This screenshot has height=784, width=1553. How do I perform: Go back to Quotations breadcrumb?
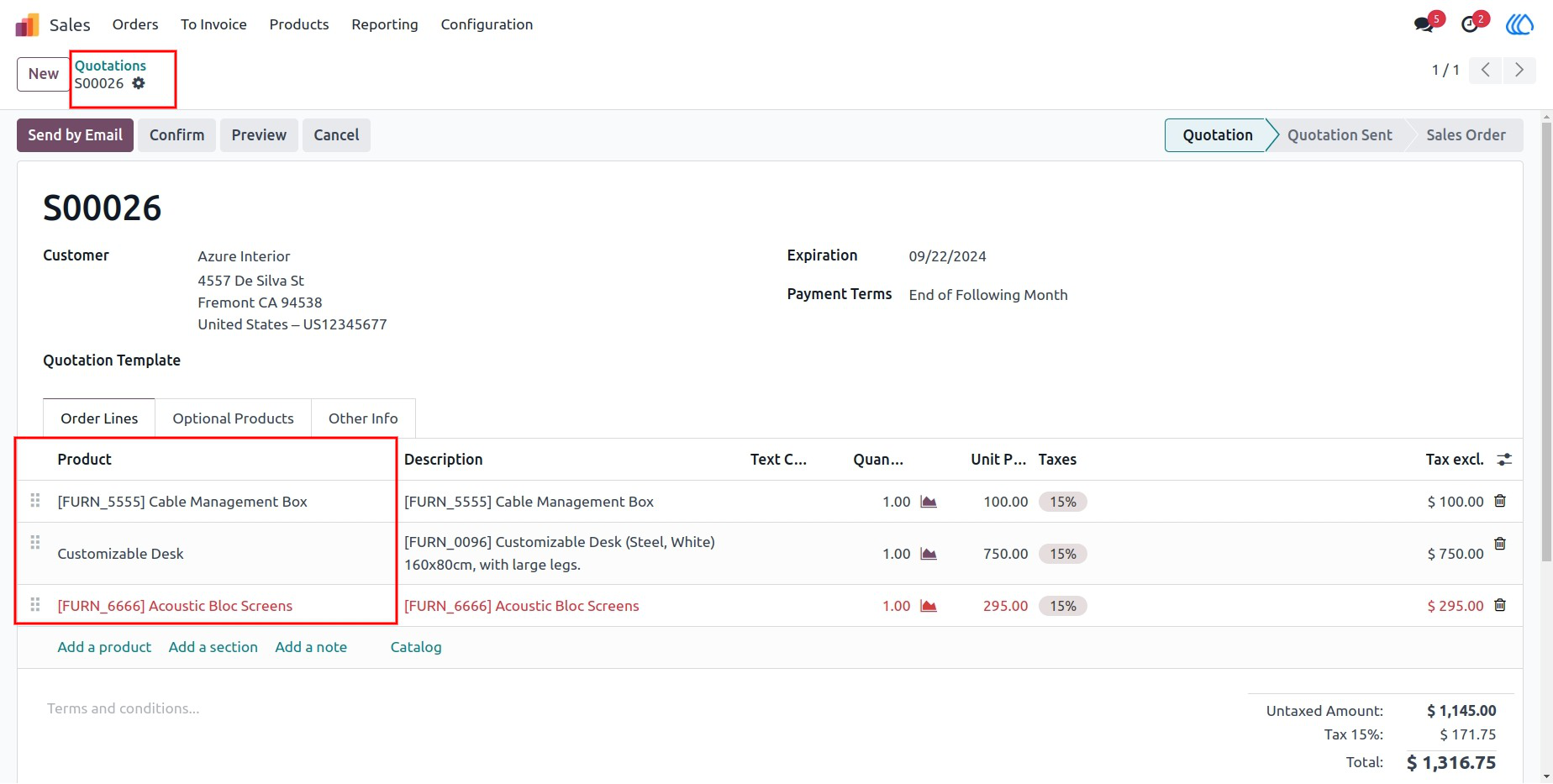coord(110,66)
